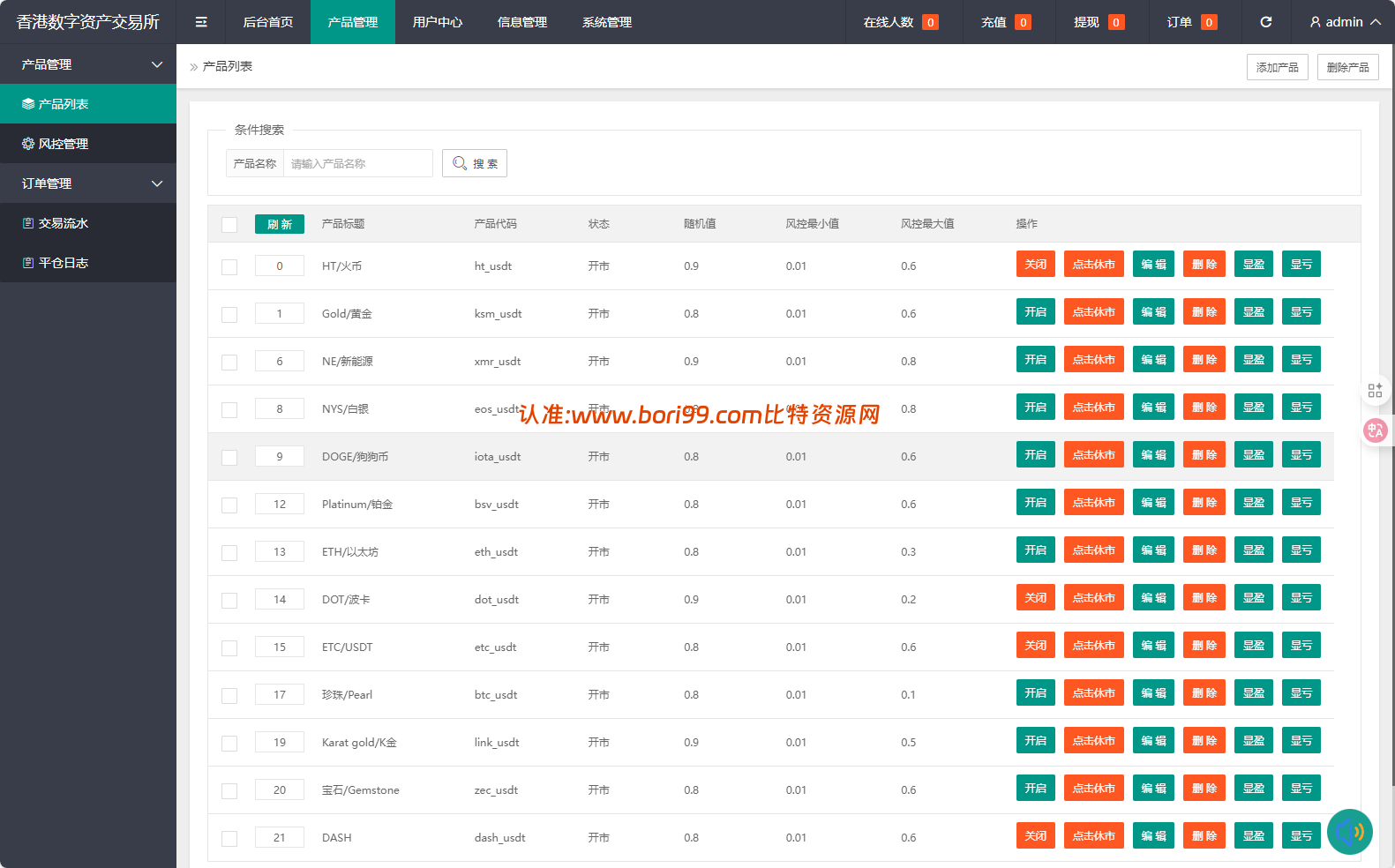Click the 添加产品 button

[x=1277, y=67]
